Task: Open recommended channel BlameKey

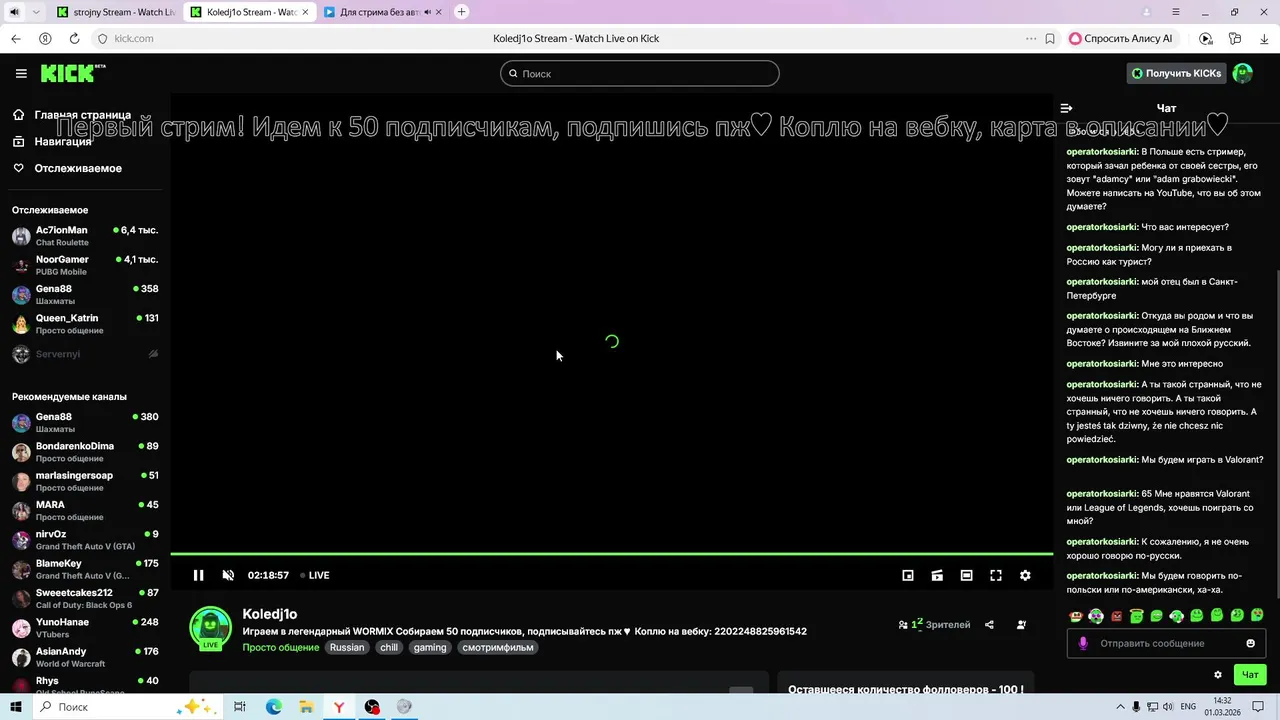Action: click(85, 569)
